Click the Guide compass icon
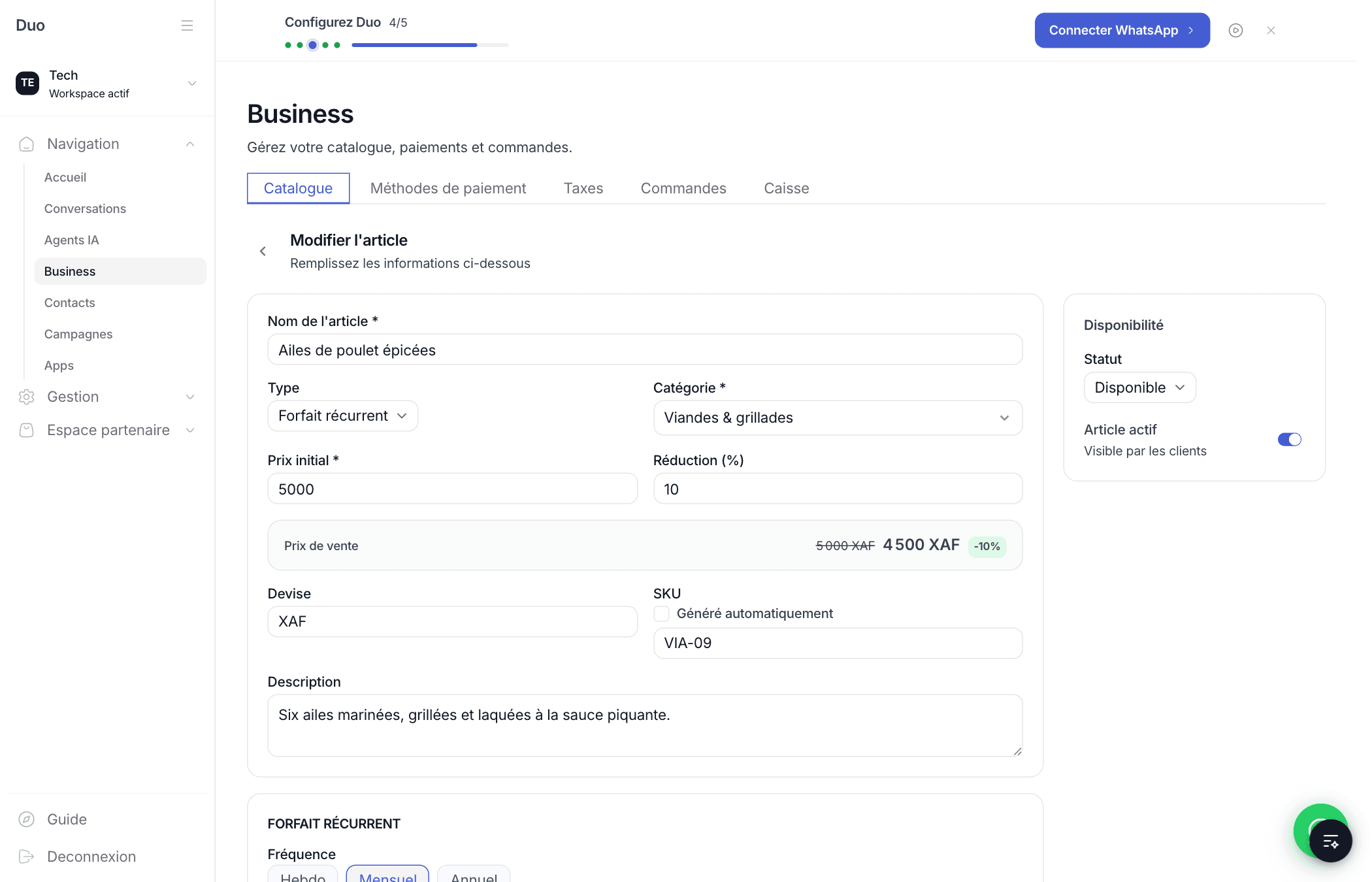The width and height of the screenshot is (1372, 882). tap(27, 819)
